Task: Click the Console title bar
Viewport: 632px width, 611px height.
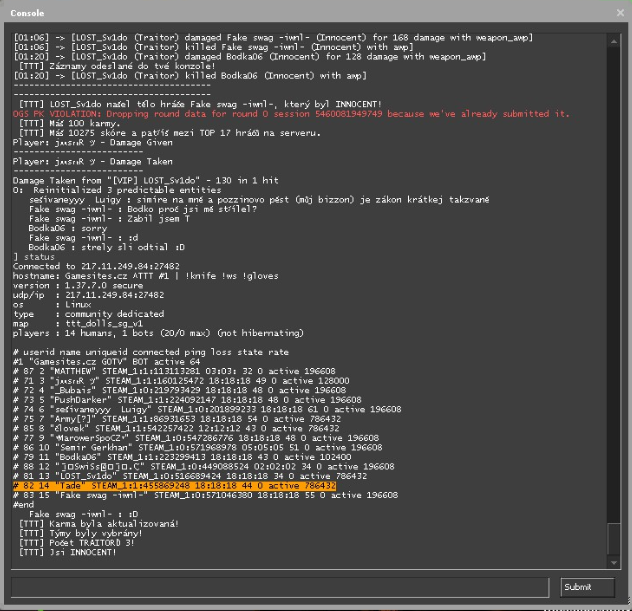Action: click(300, 13)
